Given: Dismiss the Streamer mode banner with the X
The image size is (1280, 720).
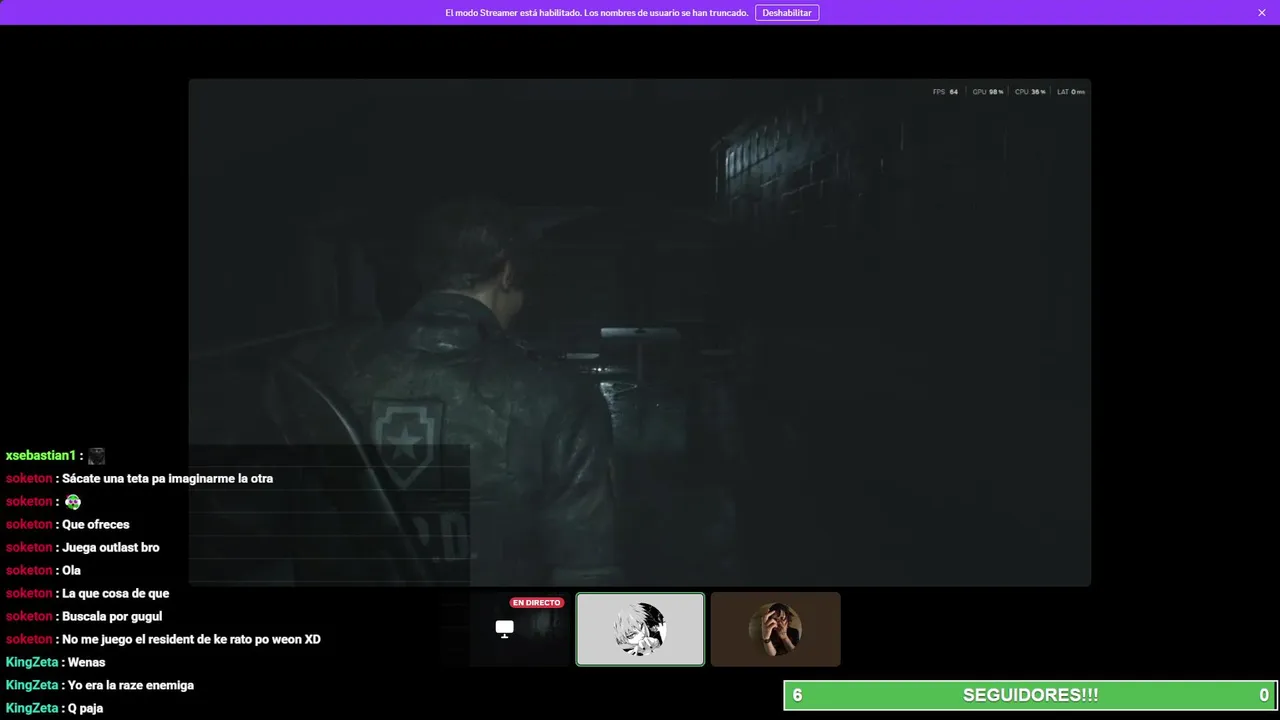Looking at the screenshot, I should click(1262, 13).
